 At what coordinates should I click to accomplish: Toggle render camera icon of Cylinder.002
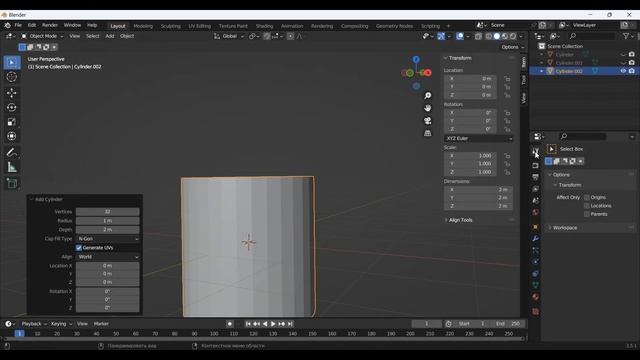(x=632, y=71)
